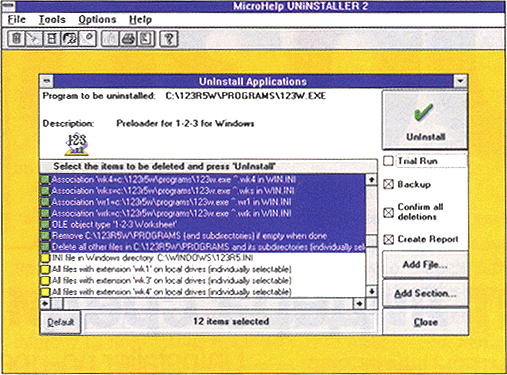Click the '12 items selected' status text

pyautogui.click(x=231, y=322)
